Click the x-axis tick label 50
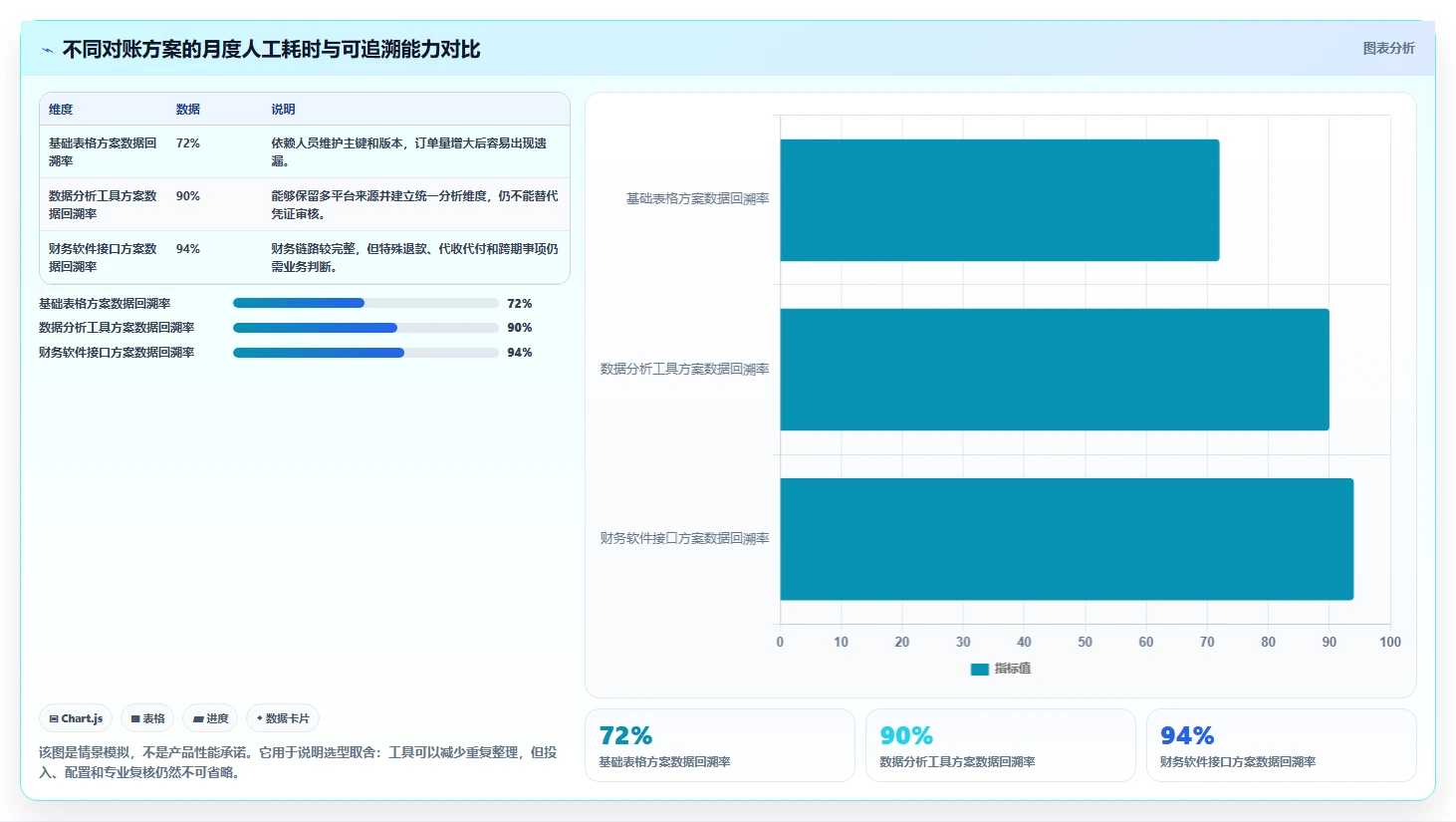1456x822 pixels. tap(1086, 643)
